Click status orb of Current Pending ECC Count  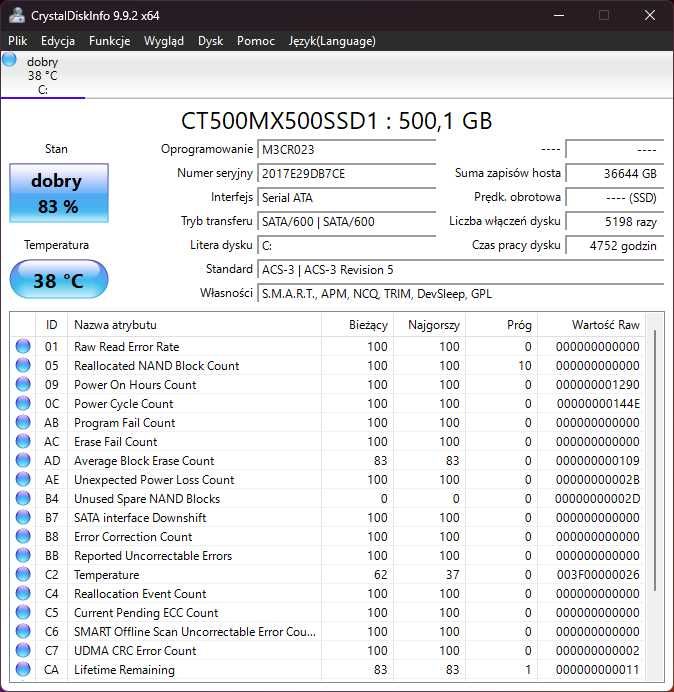23,612
